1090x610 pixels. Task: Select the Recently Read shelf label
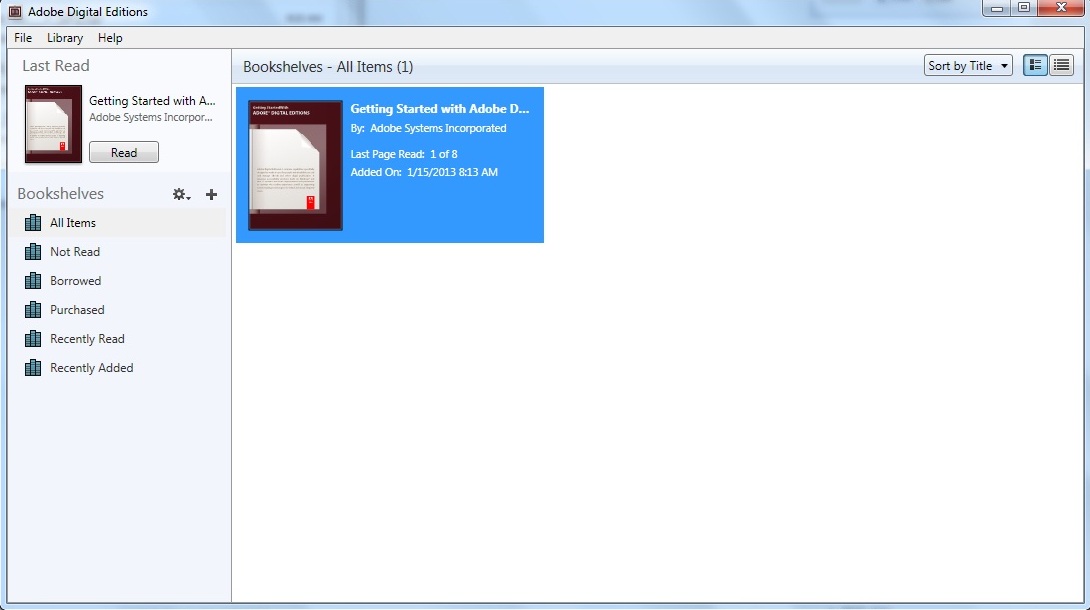tap(88, 339)
